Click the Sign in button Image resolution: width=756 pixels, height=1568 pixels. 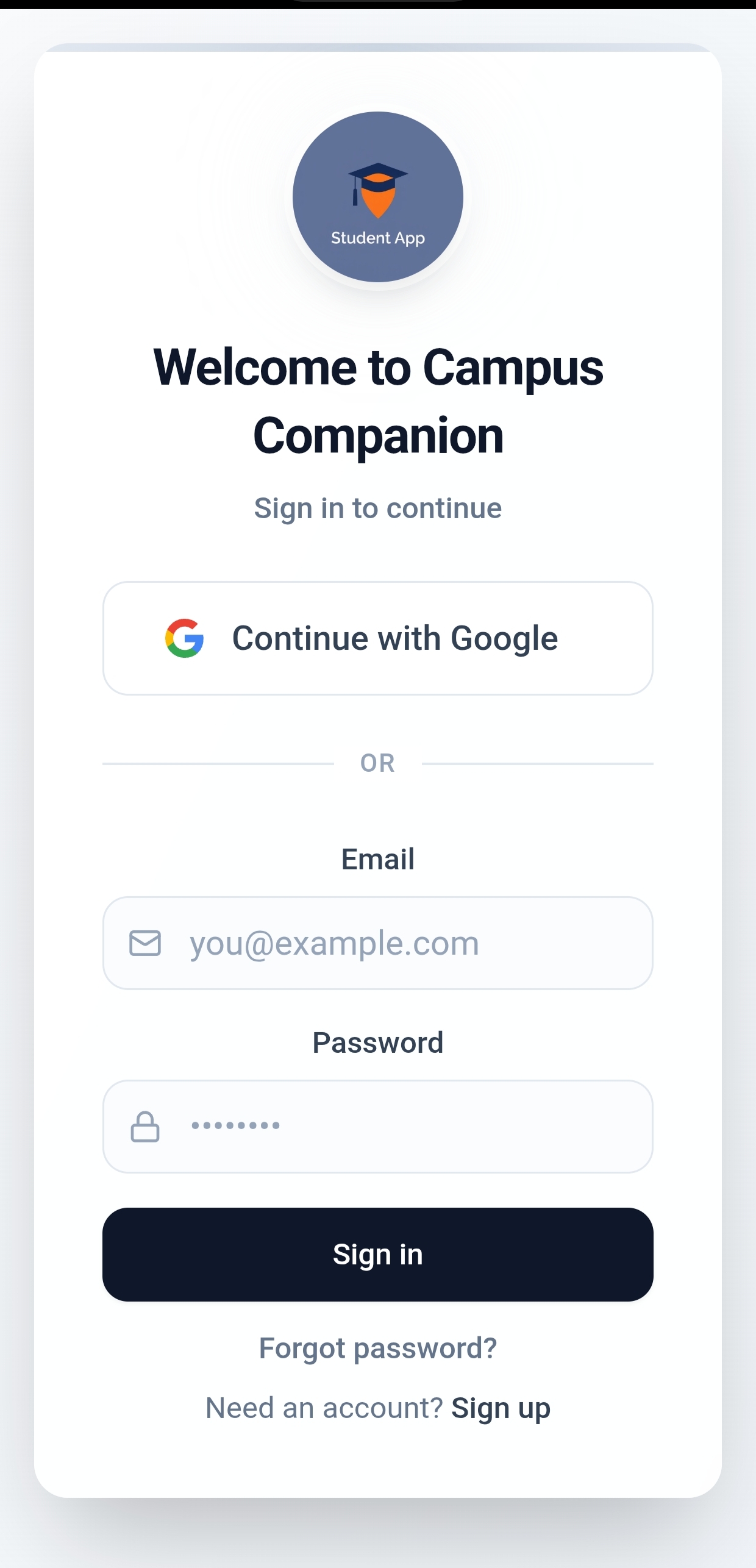378,1255
